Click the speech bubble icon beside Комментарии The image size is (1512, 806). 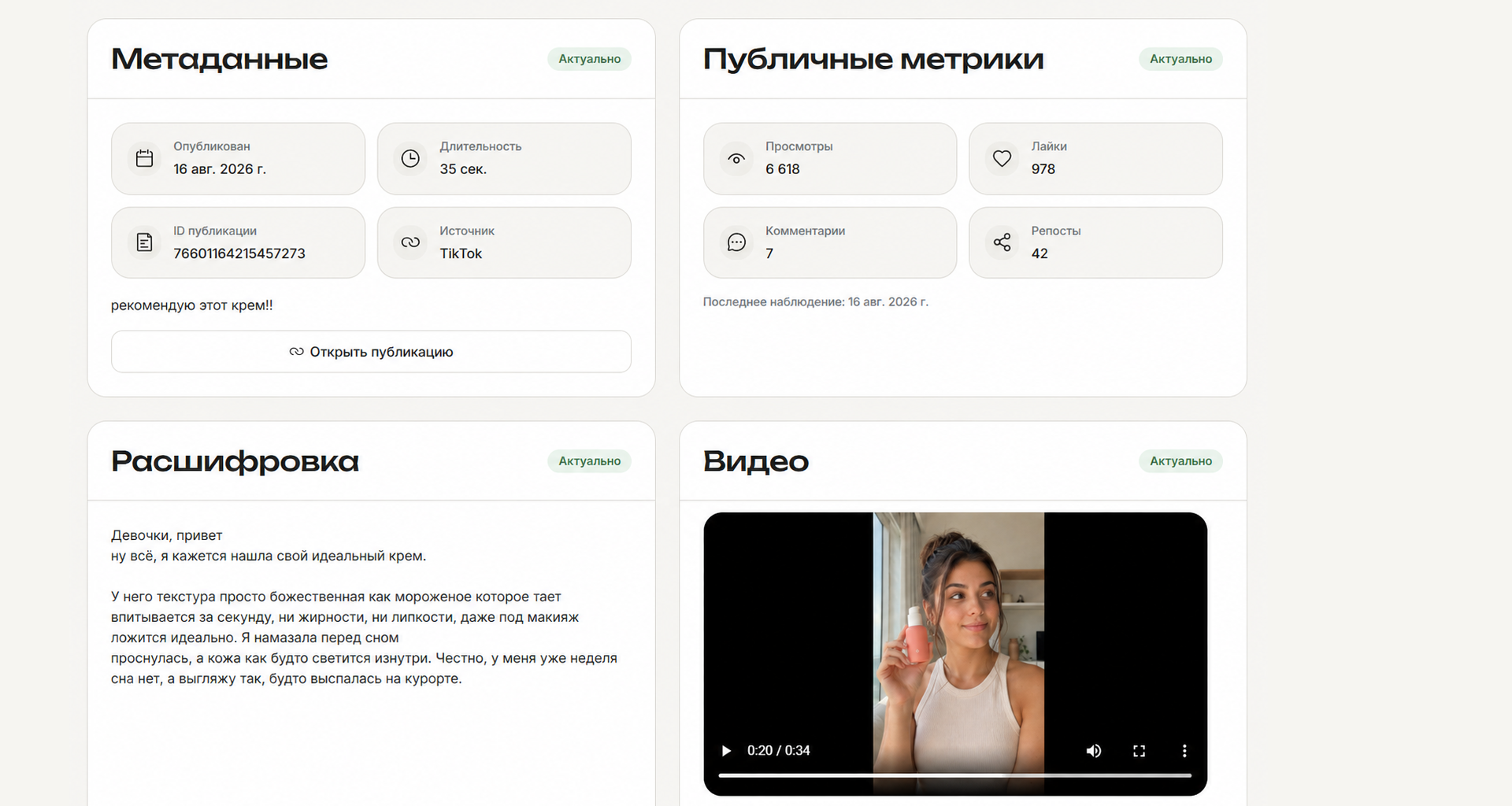736,242
